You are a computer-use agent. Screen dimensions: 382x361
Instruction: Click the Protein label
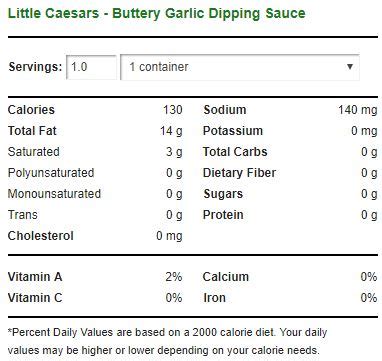[223, 215]
